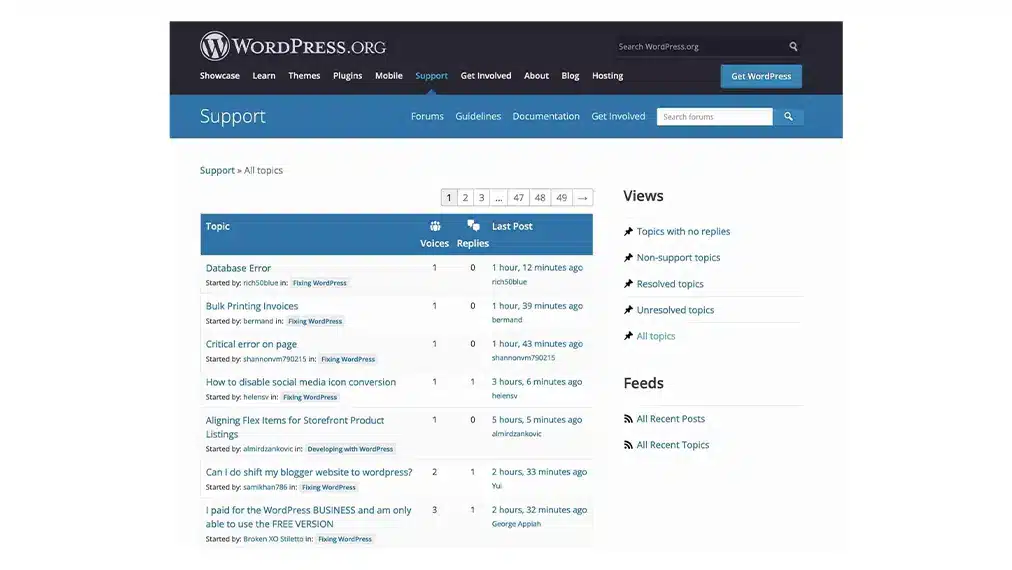This screenshot has height=570, width=1012.
Task: Click pin icon beside Unresolved topics
Action: click(628, 310)
